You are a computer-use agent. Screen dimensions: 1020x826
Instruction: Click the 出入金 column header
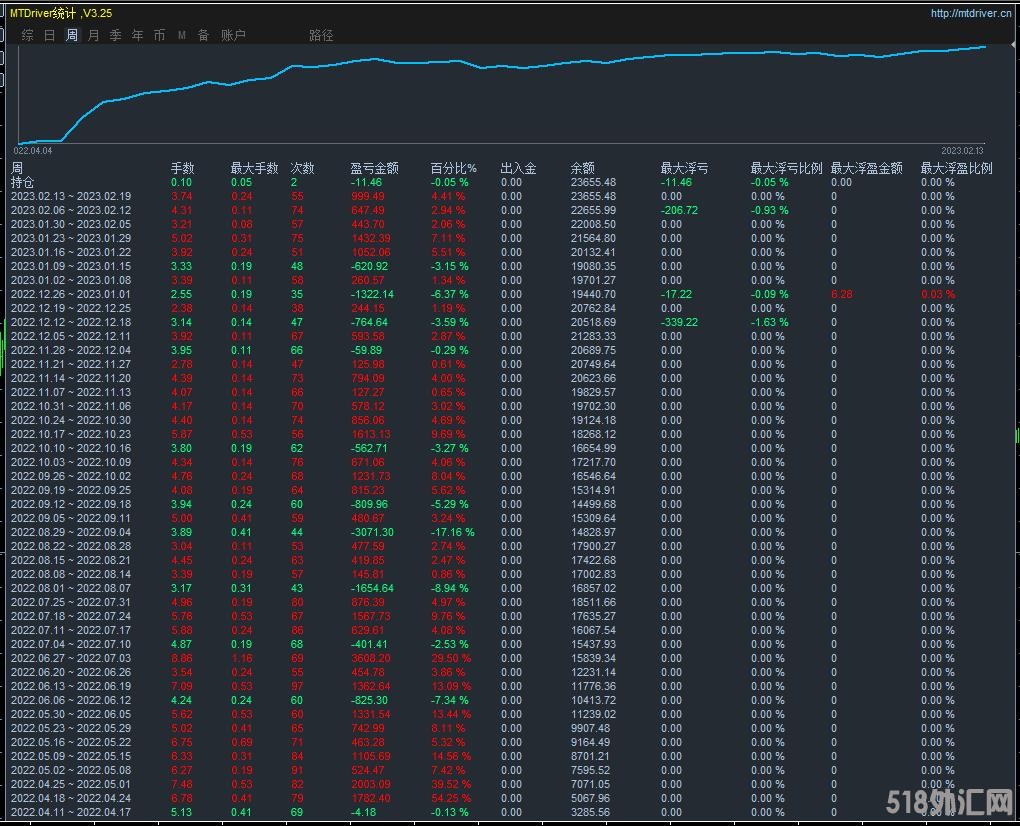coord(518,168)
